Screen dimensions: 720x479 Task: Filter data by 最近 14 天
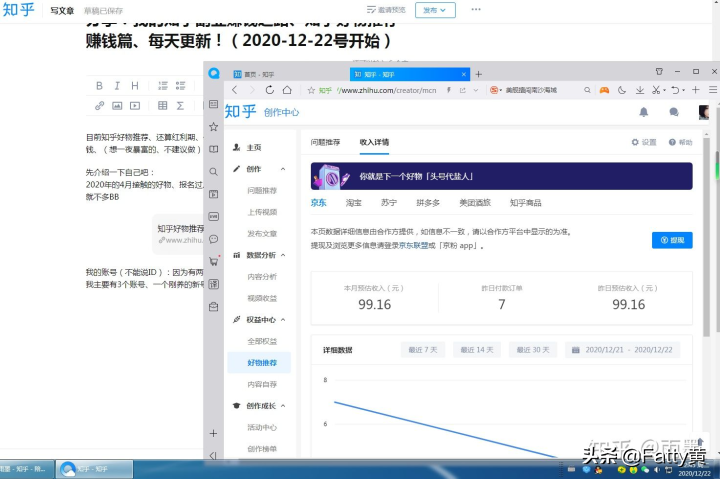click(477, 350)
